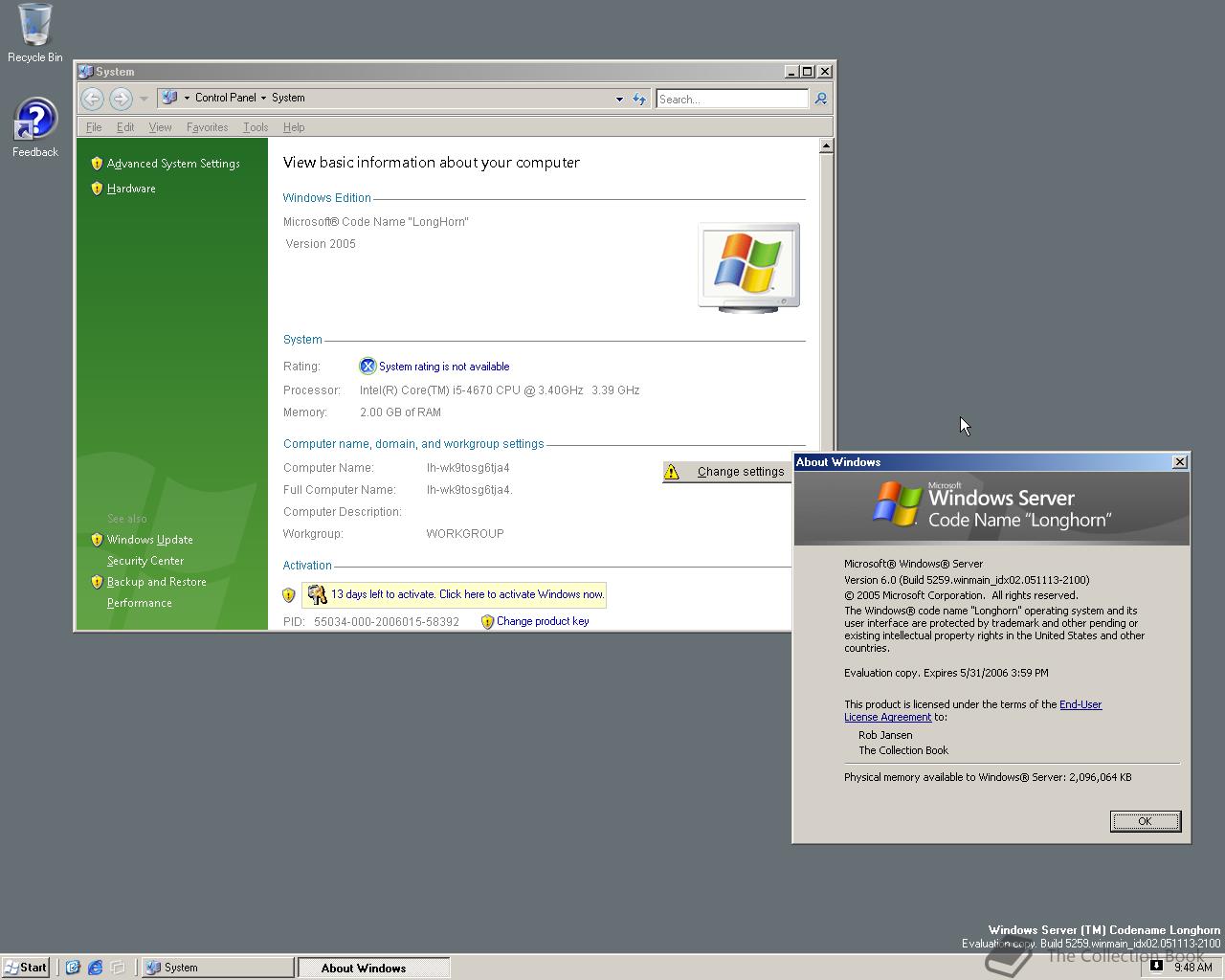Screen dimensions: 1225x980
Task: Click the computer icon in the address bar
Action: [x=169, y=98]
